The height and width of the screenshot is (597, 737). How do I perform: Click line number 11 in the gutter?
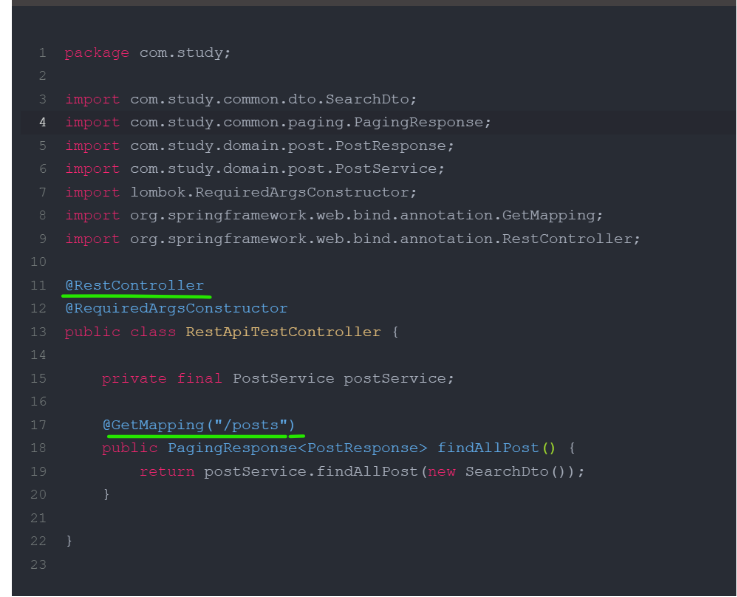[x=39, y=285]
